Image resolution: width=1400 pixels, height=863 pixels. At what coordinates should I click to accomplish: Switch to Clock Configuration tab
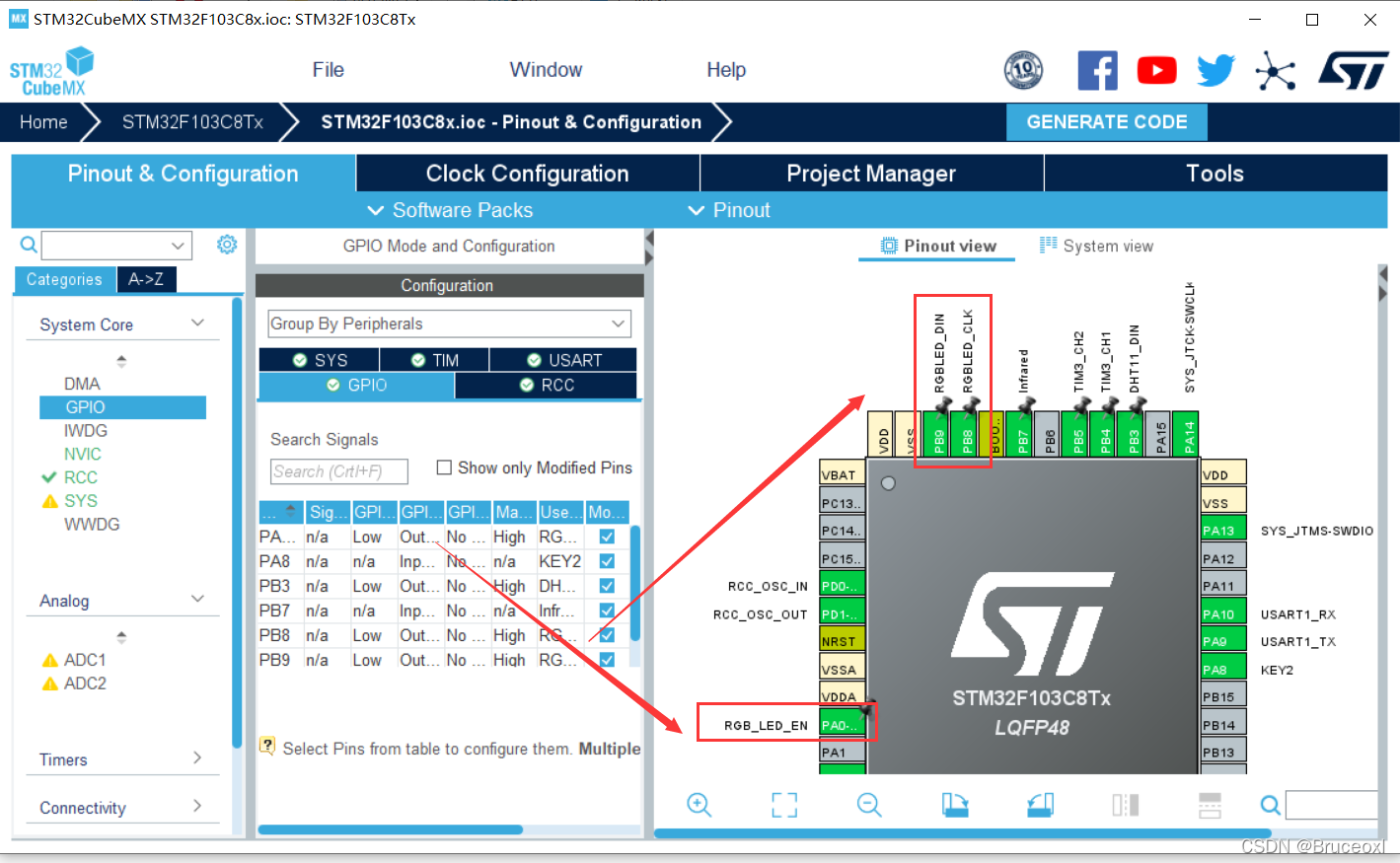(528, 174)
